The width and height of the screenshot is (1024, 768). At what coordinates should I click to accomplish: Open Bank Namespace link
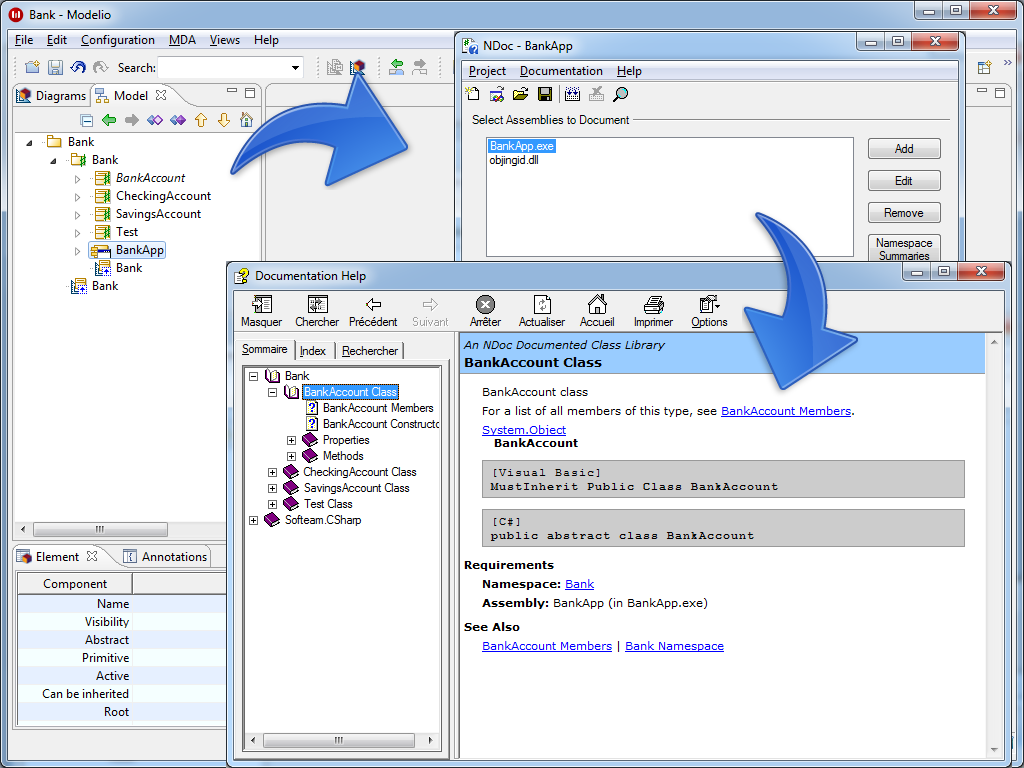click(674, 646)
